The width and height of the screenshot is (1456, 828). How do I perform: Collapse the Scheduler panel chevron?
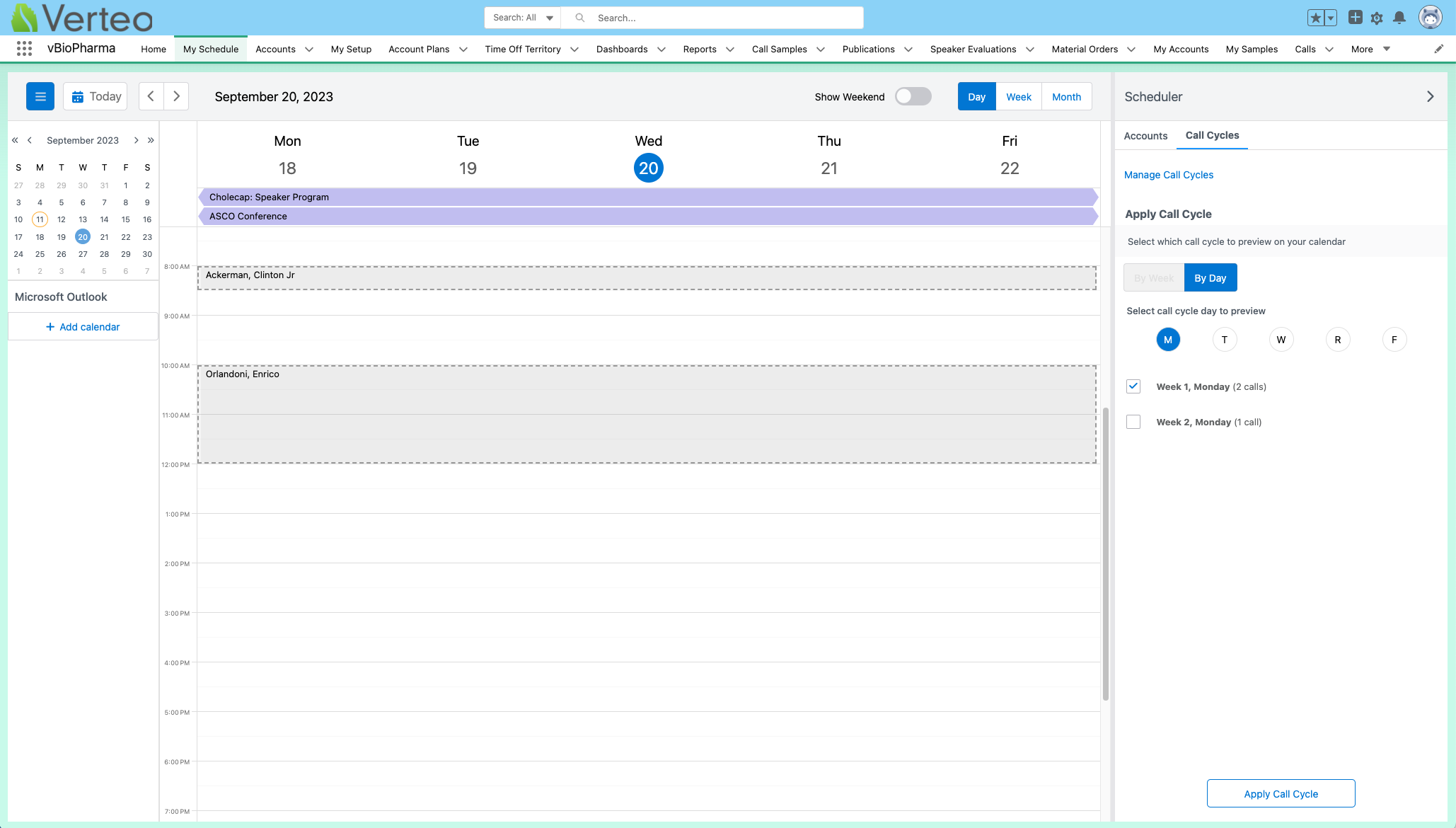click(x=1430, y=96)
